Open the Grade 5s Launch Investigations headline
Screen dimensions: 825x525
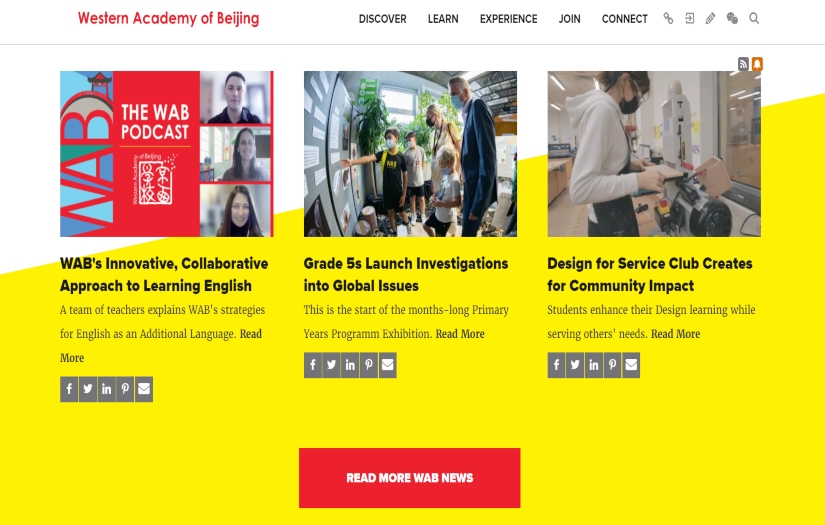point(406,274)
